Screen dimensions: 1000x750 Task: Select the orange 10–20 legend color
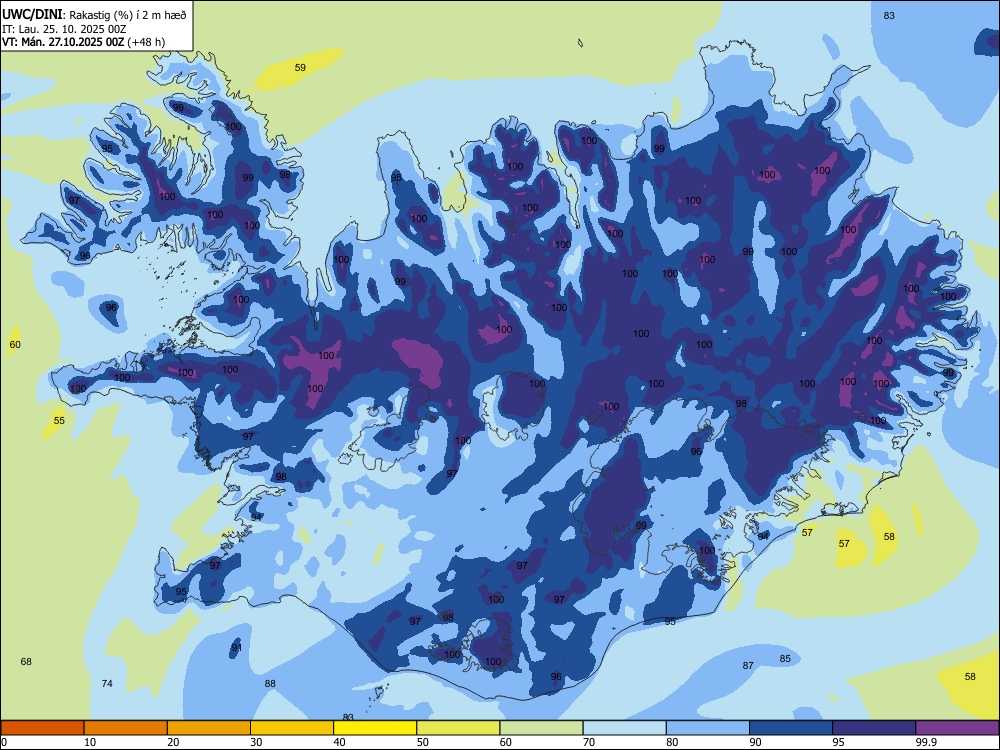coord(126,728)
